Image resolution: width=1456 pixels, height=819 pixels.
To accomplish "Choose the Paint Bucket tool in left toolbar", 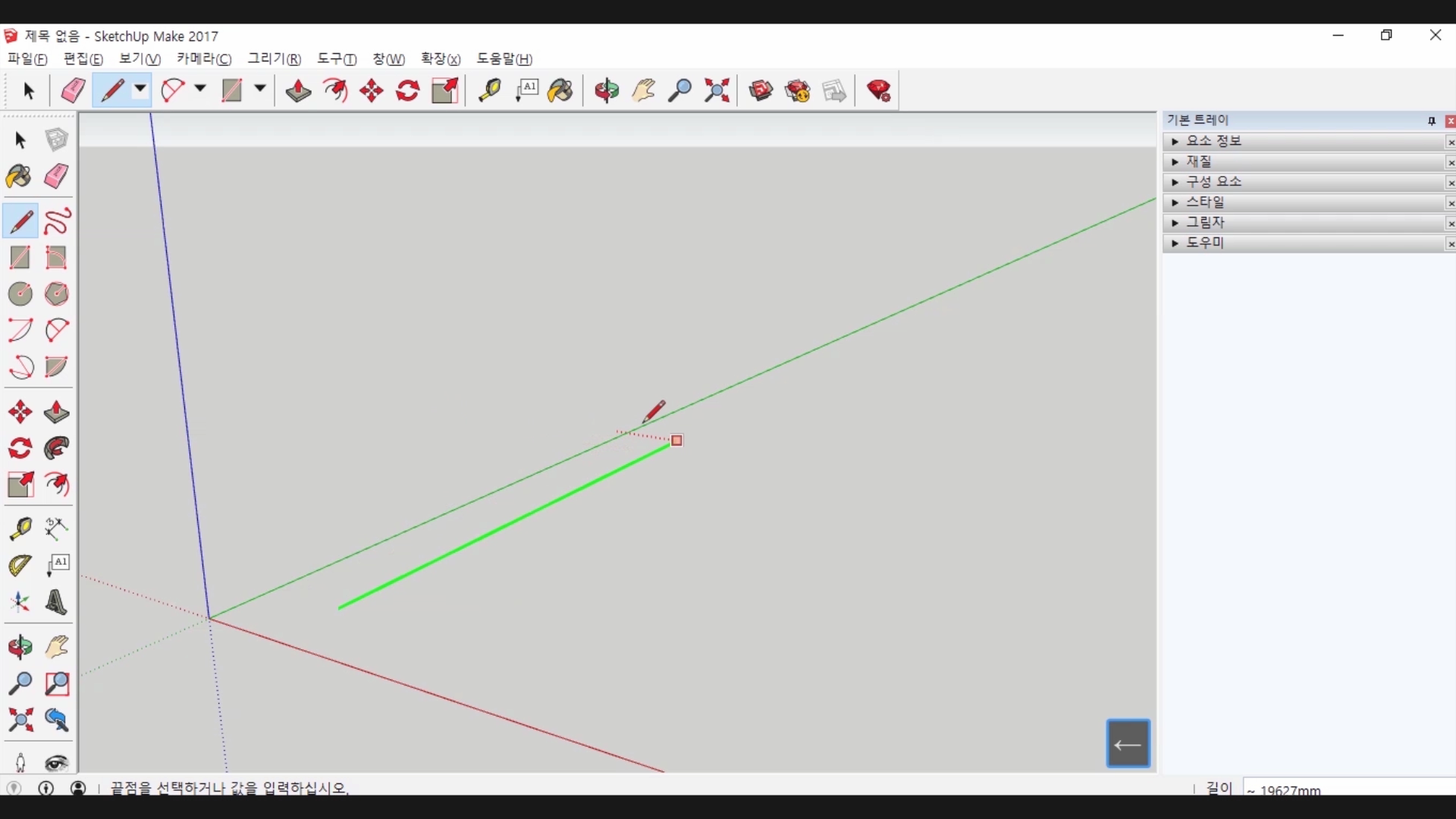I will [19, 177].
